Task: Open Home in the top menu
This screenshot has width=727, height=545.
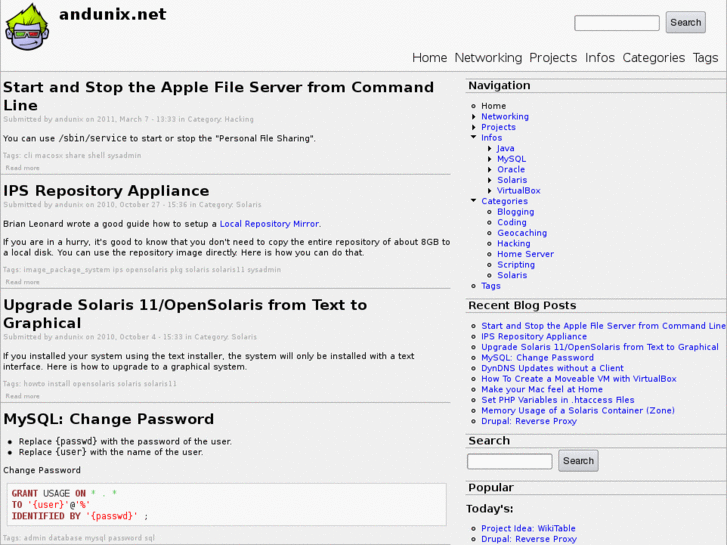Action: point(429,58)
